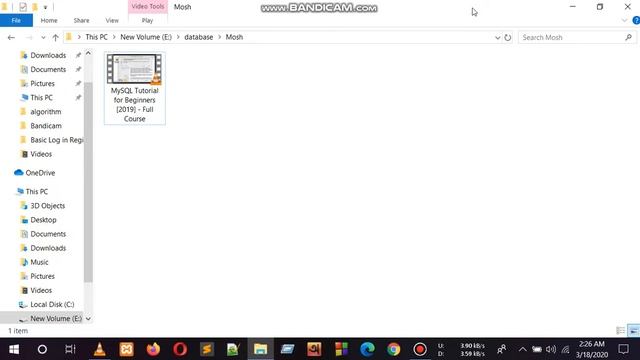Select OneDrive in the navigation pane
640x360 pixels.
(40, 173)
